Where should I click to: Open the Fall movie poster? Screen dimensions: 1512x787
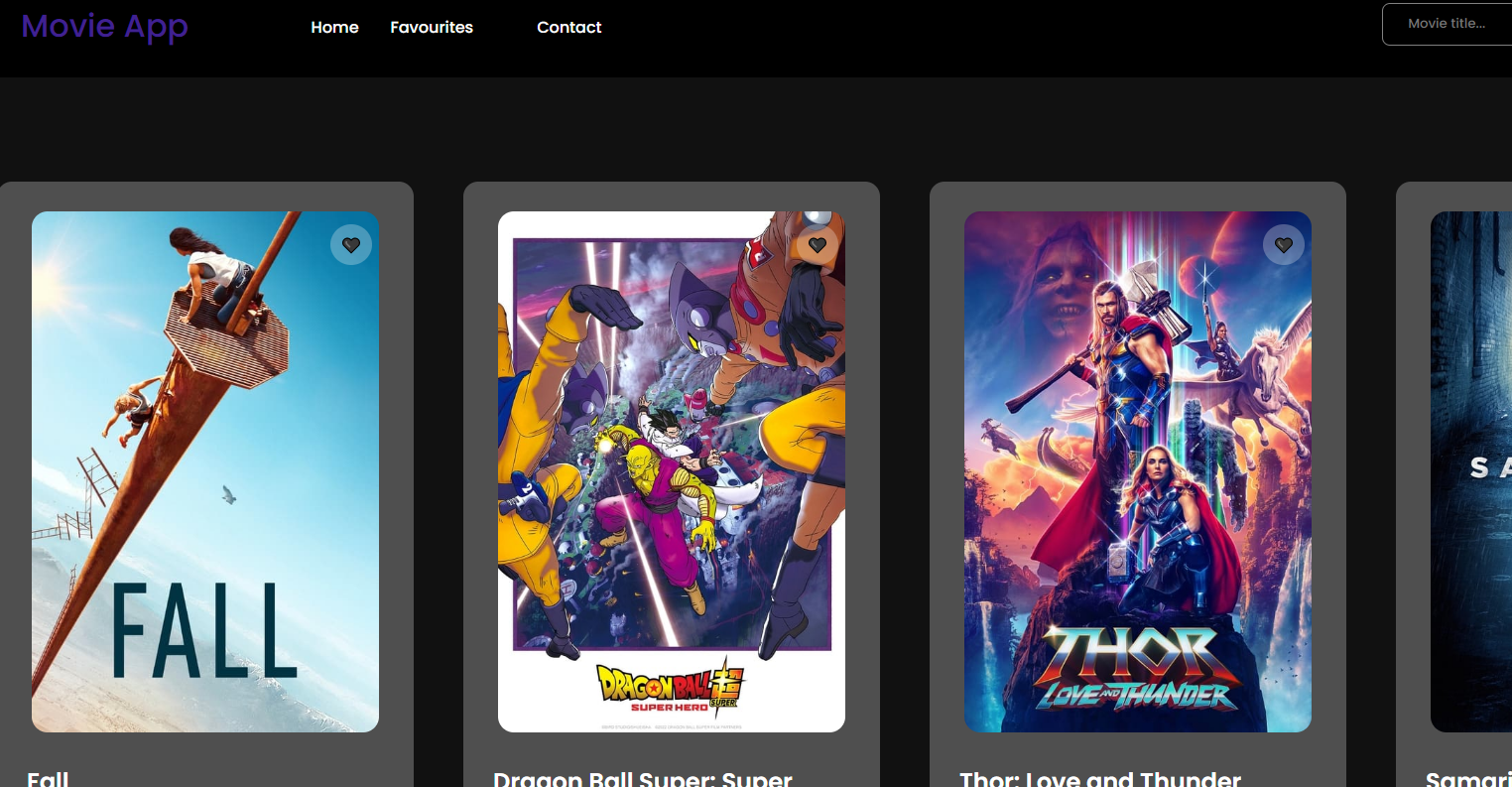point(205,471)
